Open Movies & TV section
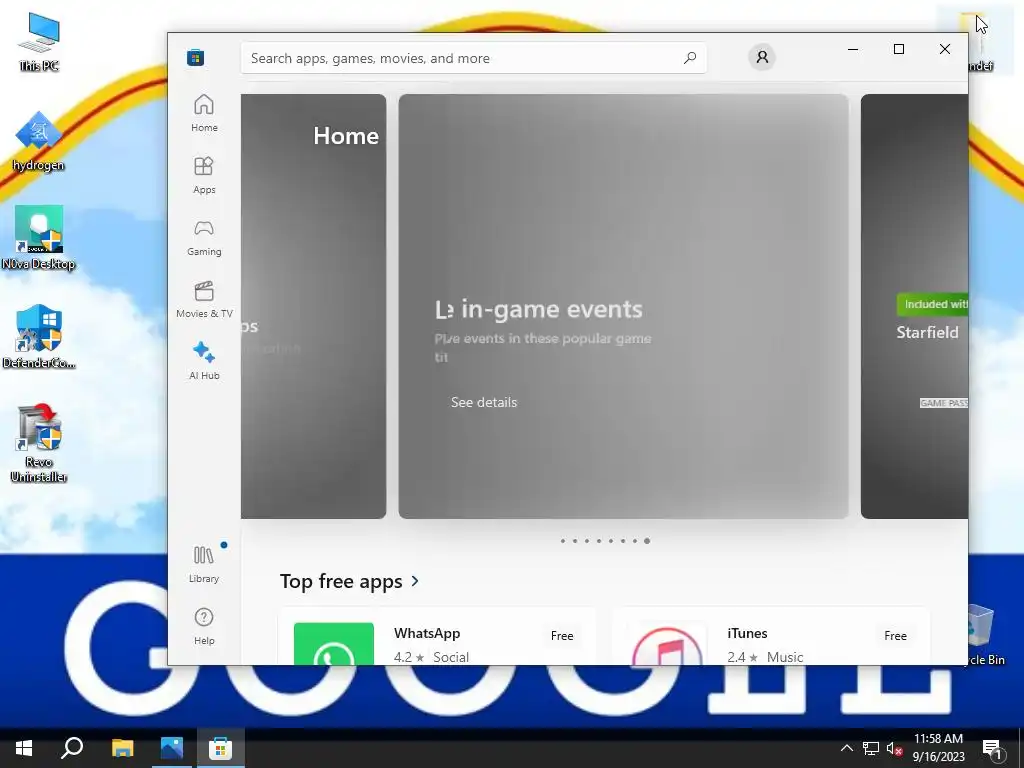Screen dimensions: 1024x768 (x=204, y=299)
